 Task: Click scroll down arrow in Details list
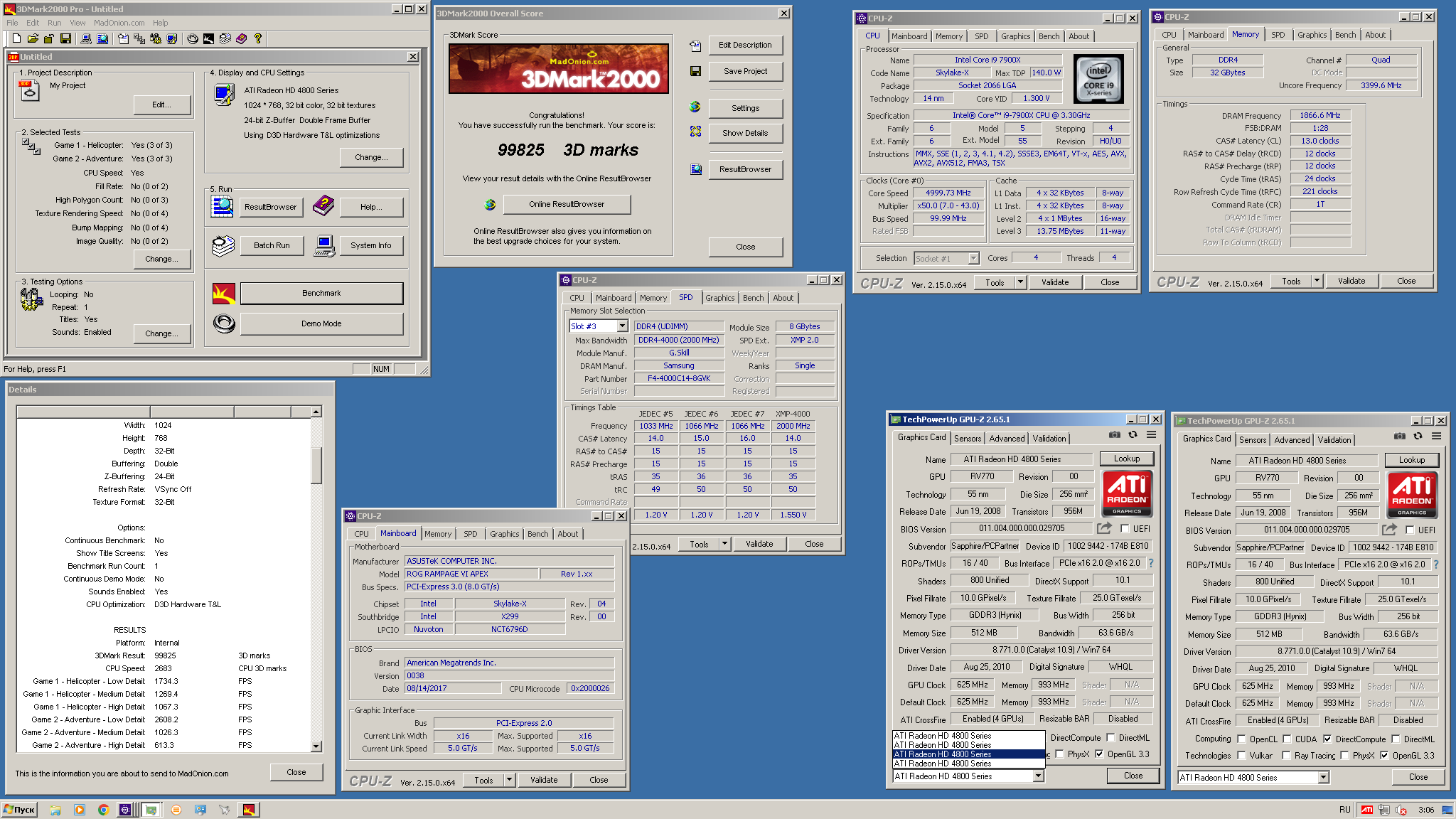coord(316,746)
